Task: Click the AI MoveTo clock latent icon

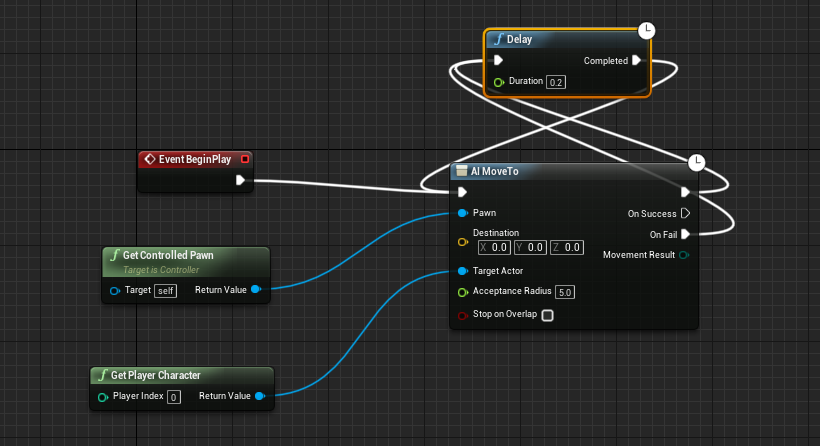Action: pyautogui.click(x=696, y=163)
